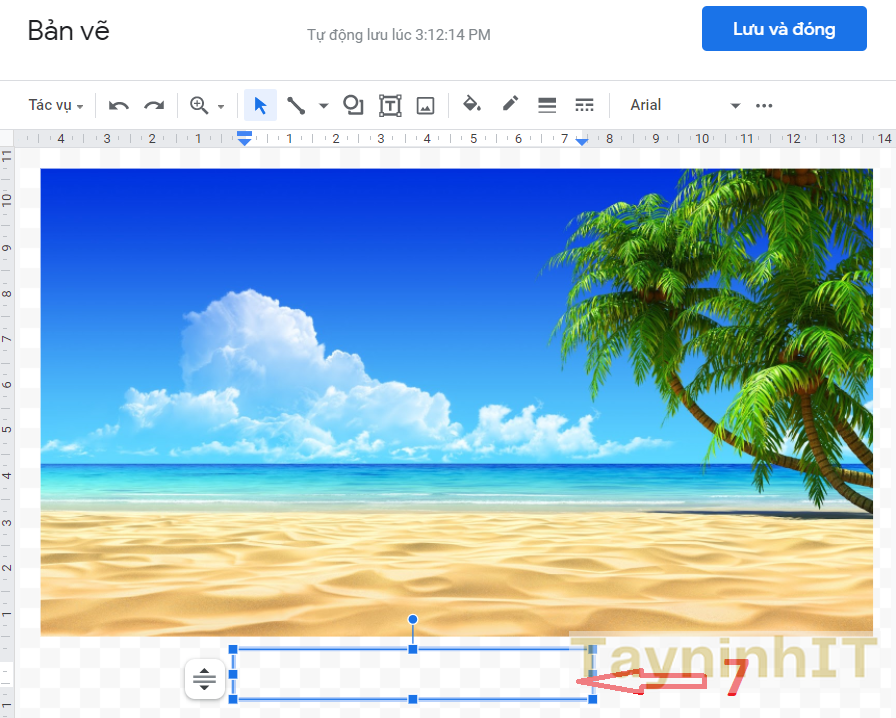Open the border weight options
The image size is (896, 718).
[547, 105]
